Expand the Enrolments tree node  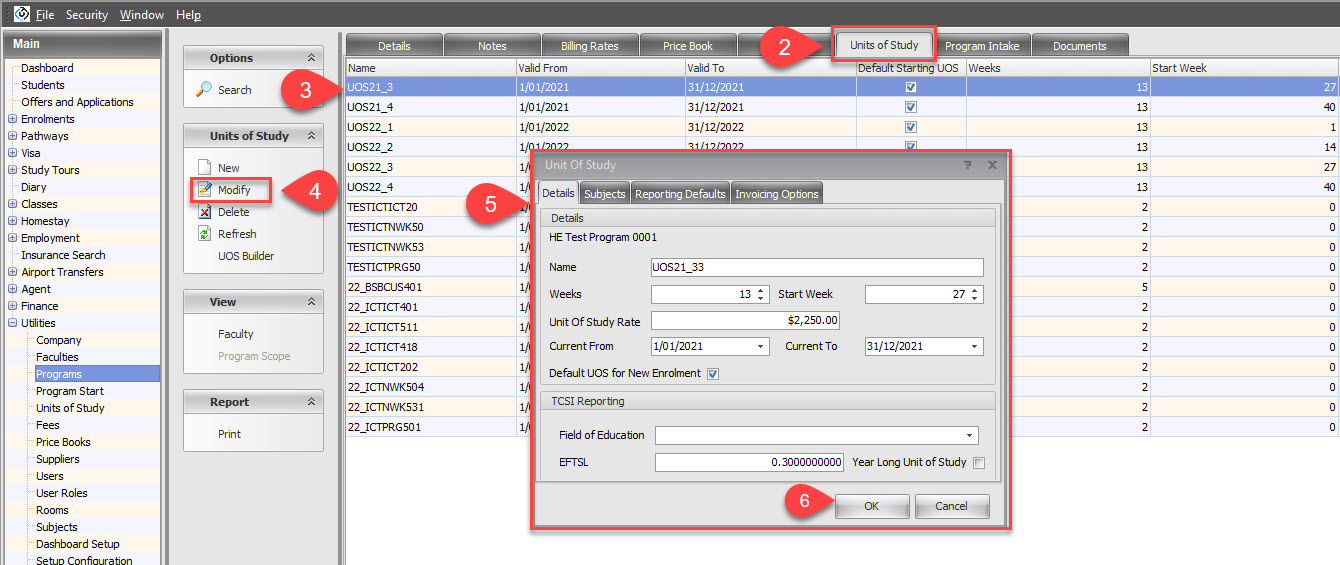tap(13, 119)
